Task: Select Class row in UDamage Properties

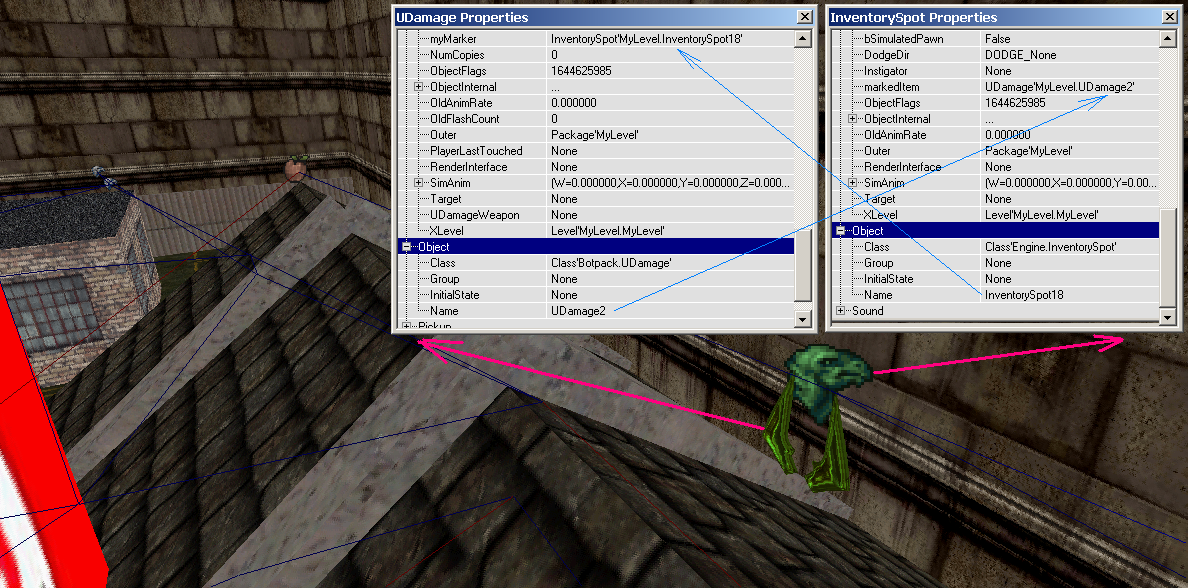Action: pos(596,263)
